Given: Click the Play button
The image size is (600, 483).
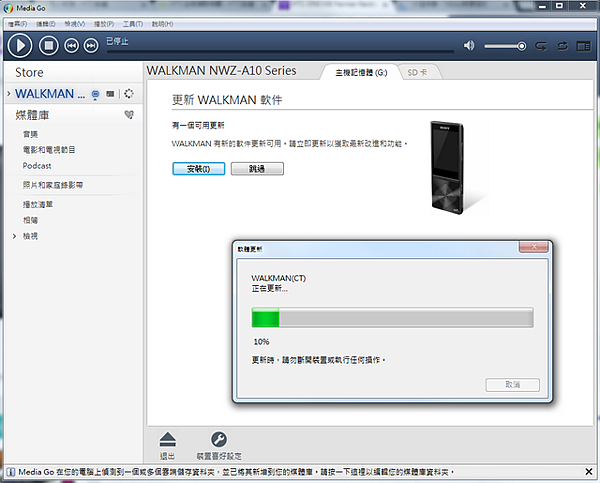Looking at the screenshot, I should click(x=20, y=46).
